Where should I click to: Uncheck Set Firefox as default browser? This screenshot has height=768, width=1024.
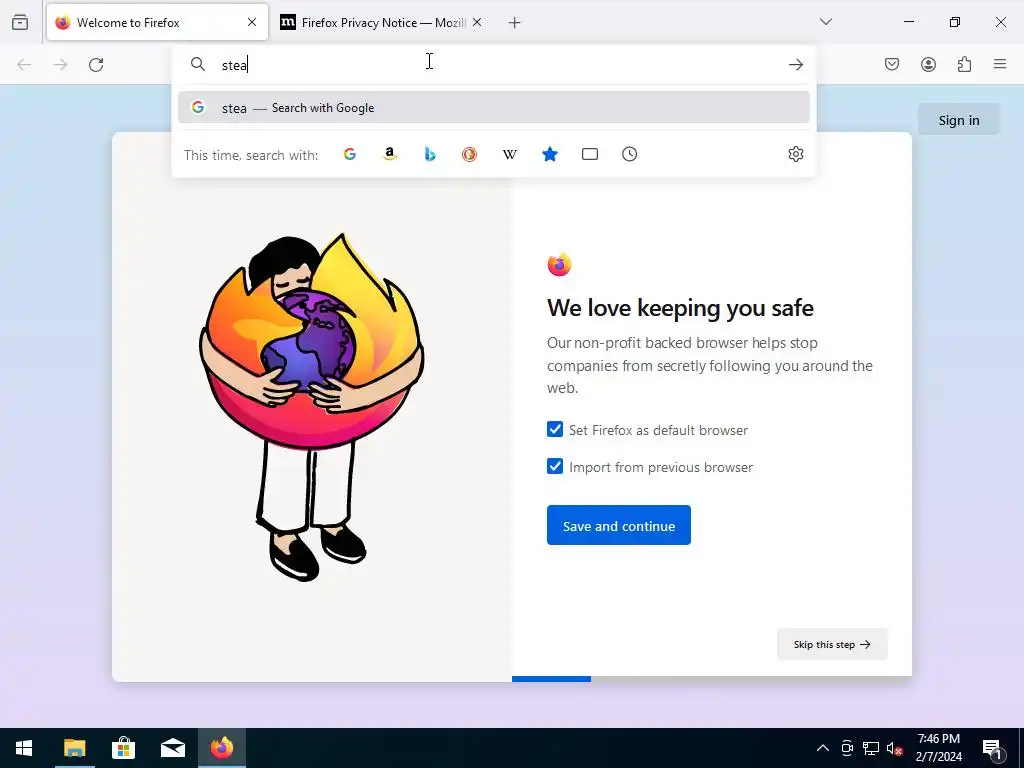tap(555, 429)
